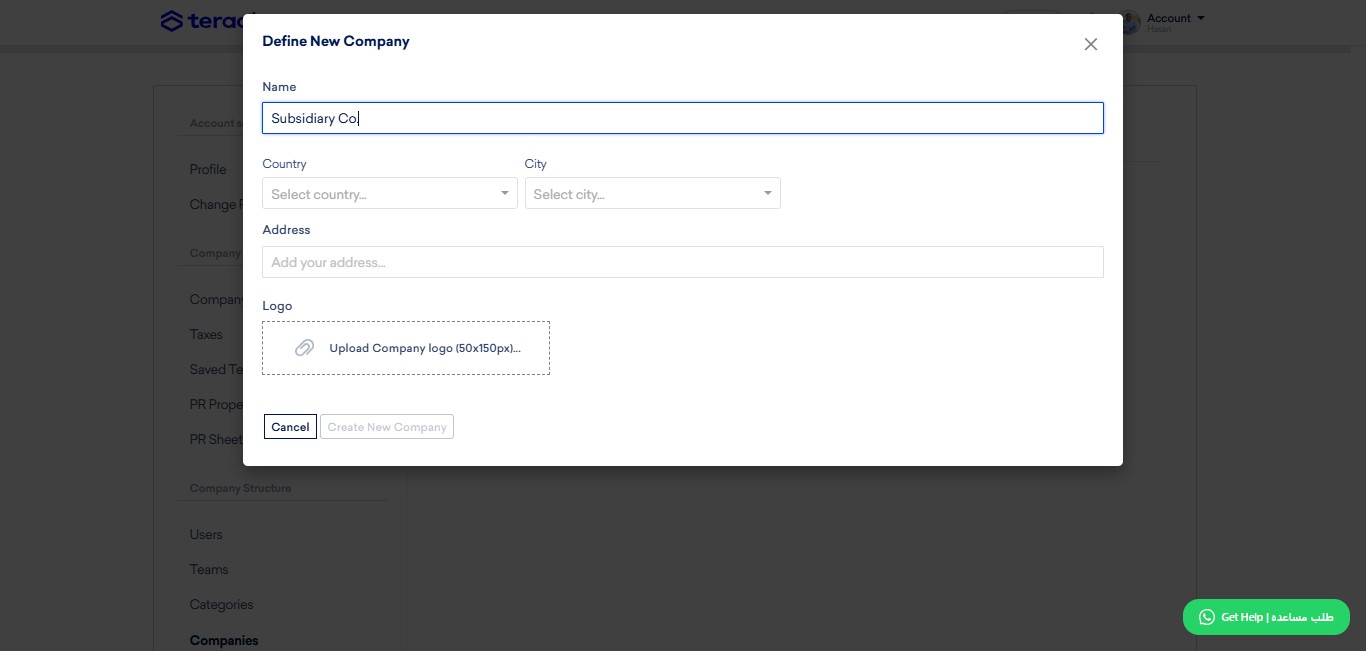The height and width of the screenshot is (651, 1366).
Task: Click the country dropdown arrow
Action: coord(505,193)
